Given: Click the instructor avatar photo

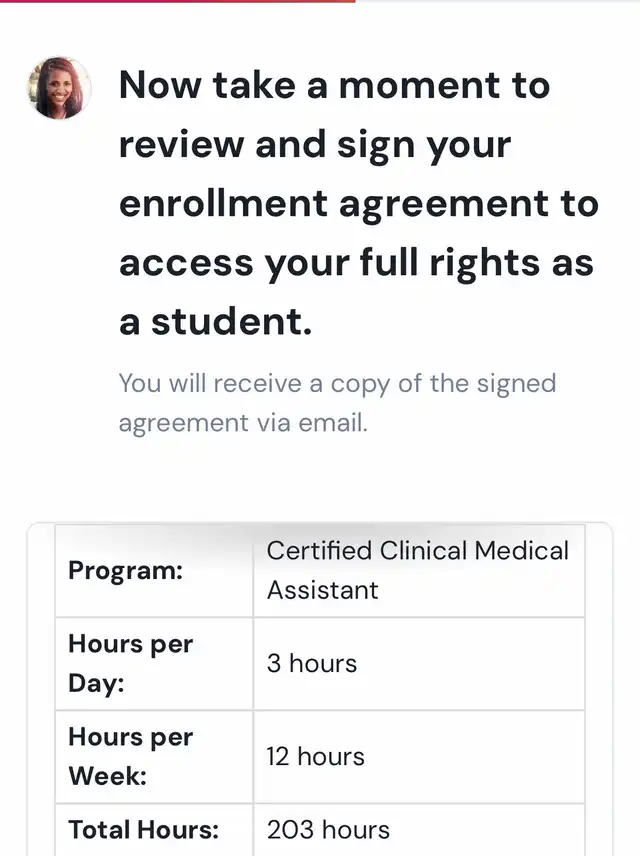Looking at the screenshot, I should (x=59, y=88).
